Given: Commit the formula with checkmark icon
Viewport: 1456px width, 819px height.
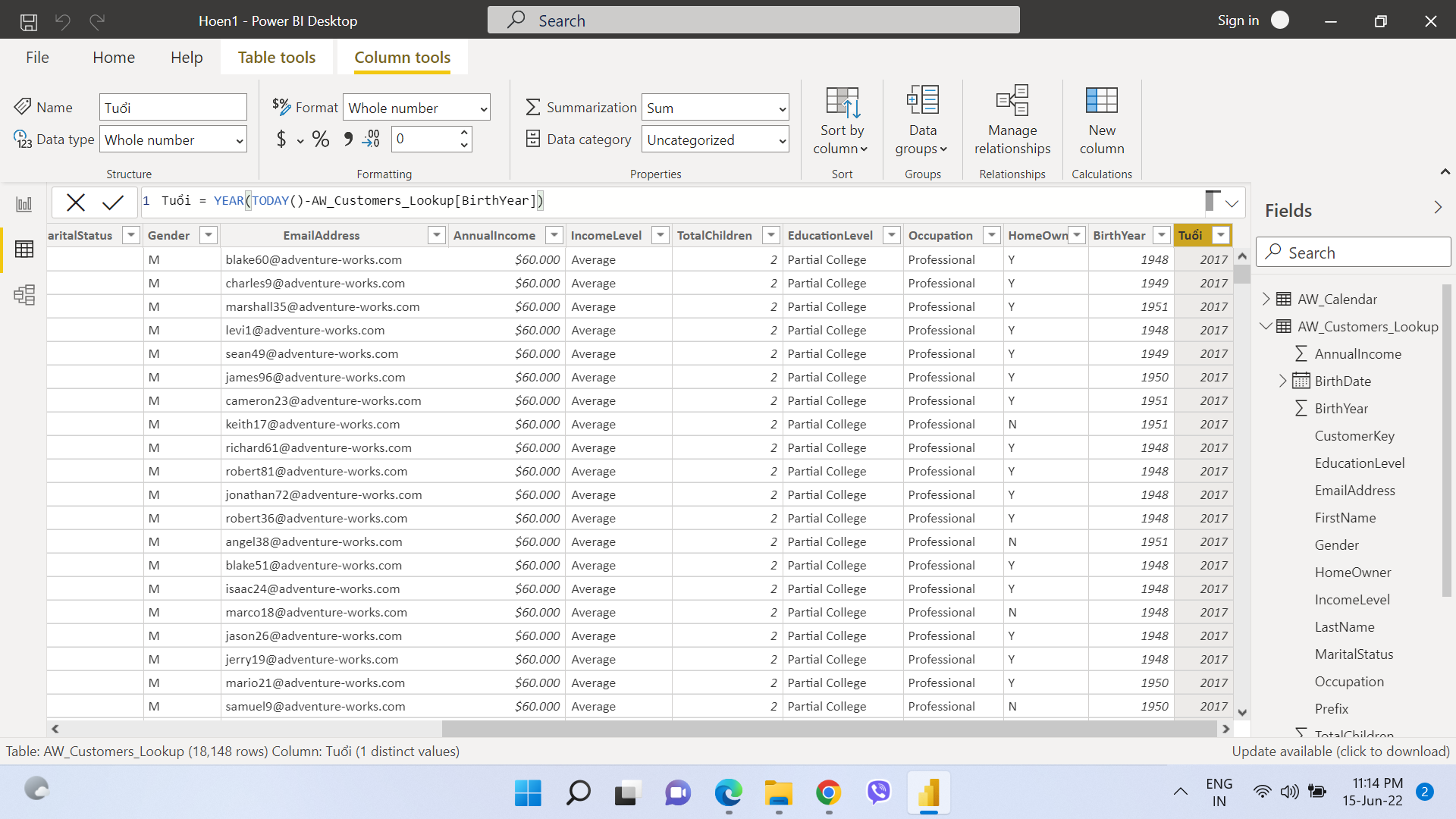Looking at the screenshot, I should click(x=113, y=202).
